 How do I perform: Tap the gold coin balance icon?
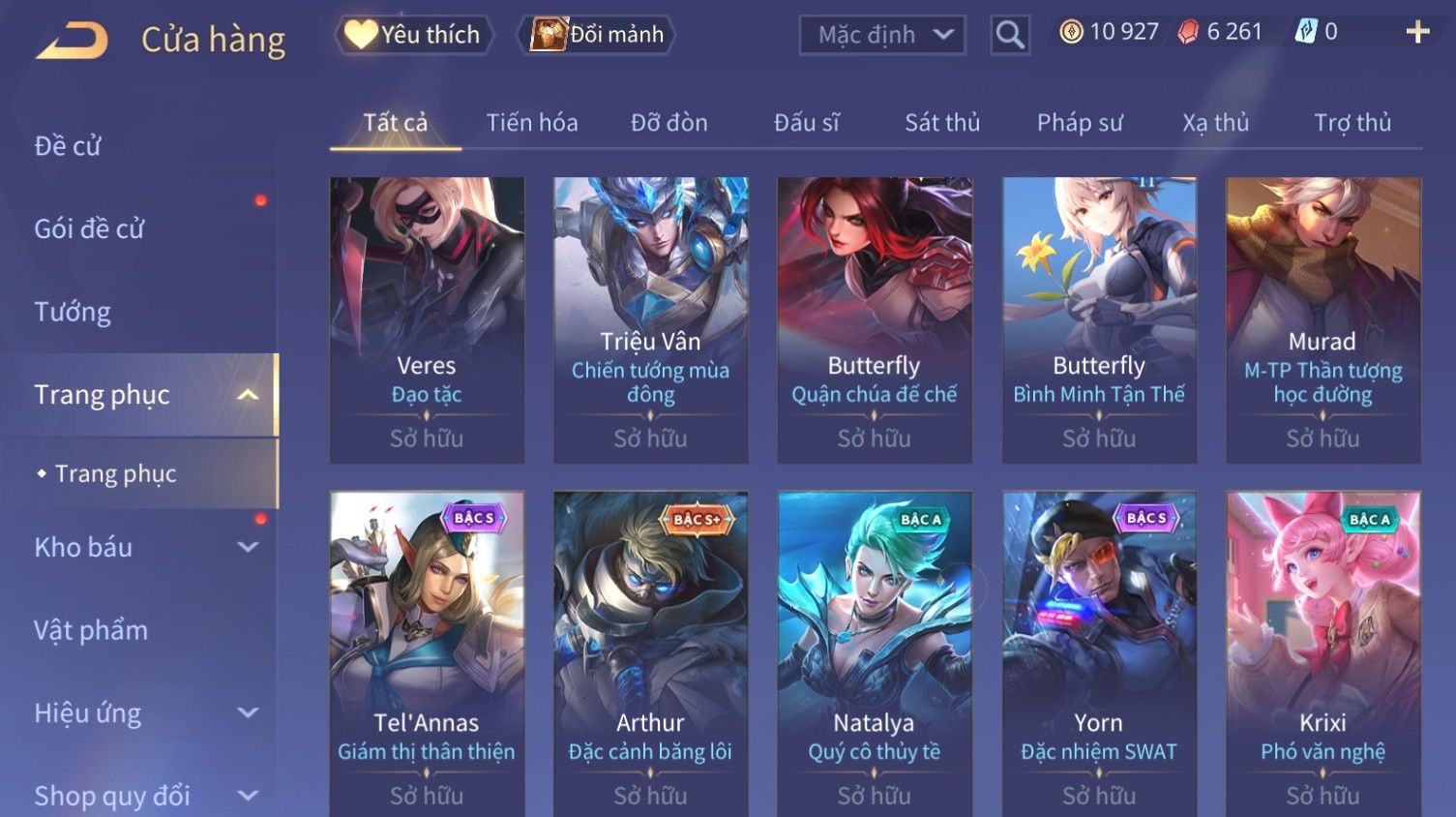(1071, 32)
